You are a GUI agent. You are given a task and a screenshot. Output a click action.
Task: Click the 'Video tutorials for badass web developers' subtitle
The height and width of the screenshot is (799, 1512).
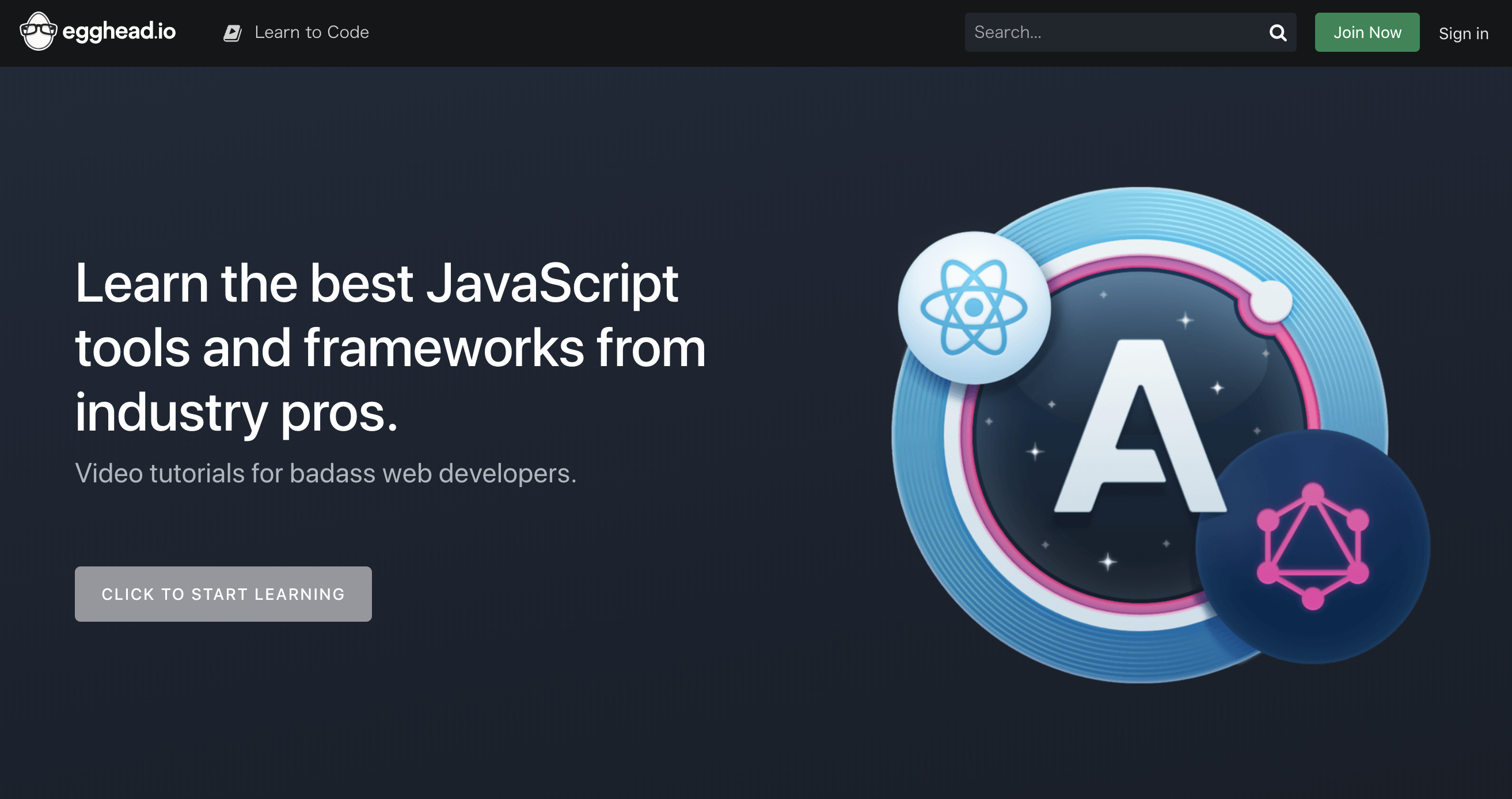(x=326, y=473)
